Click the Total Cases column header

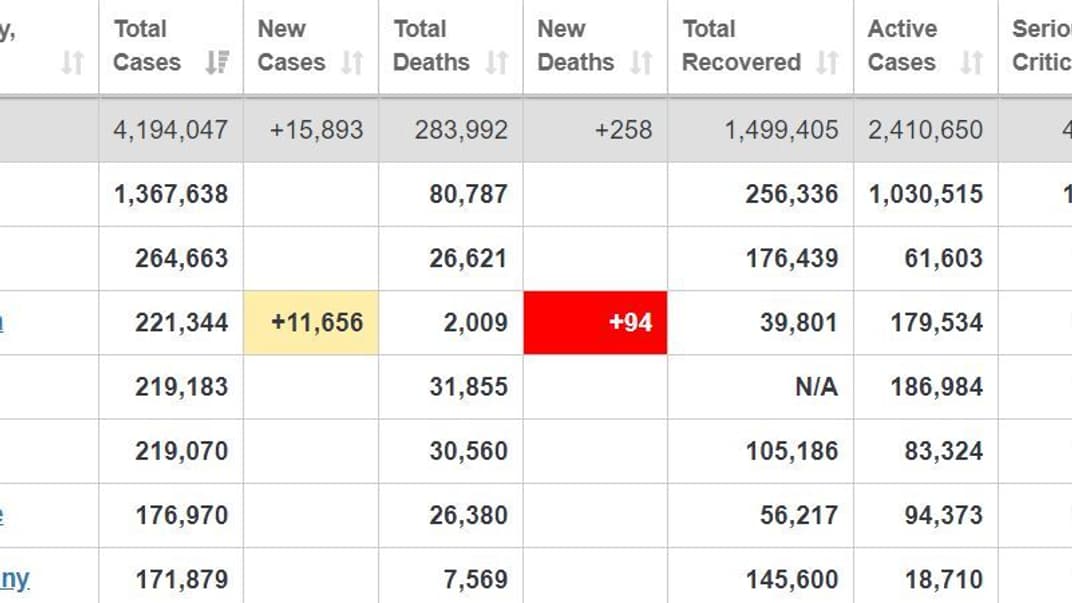click(x=171, y=46)
